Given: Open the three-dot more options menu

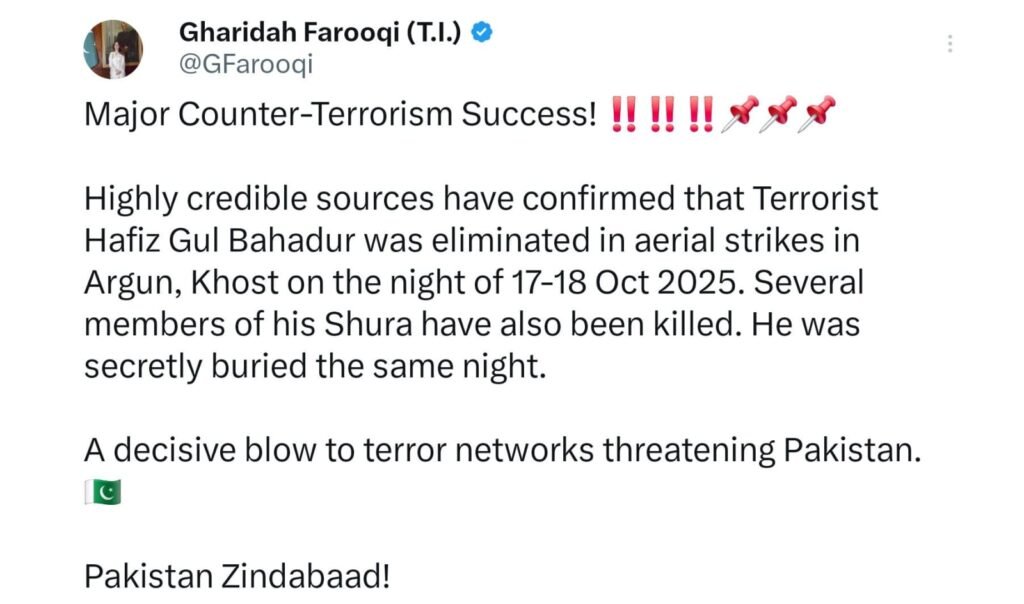Looking at the screenshot, I should click(949, 44).
